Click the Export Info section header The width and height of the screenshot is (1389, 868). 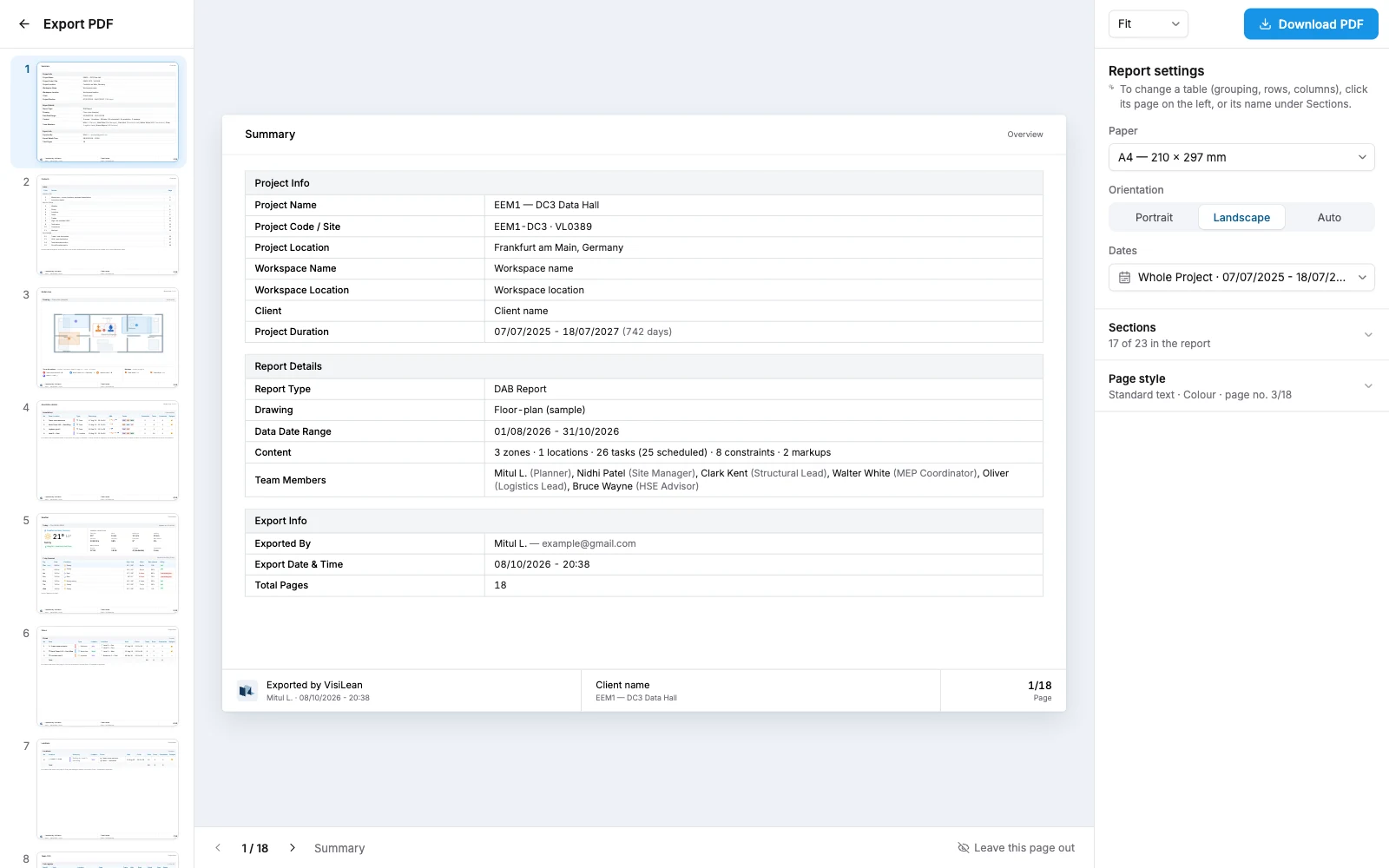[x=644, y=521]
